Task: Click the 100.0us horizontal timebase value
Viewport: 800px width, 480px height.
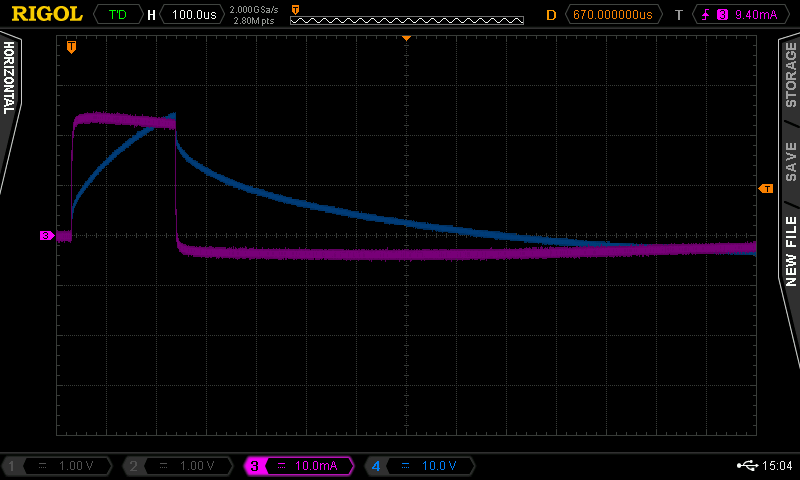Action: pos(194,15)
